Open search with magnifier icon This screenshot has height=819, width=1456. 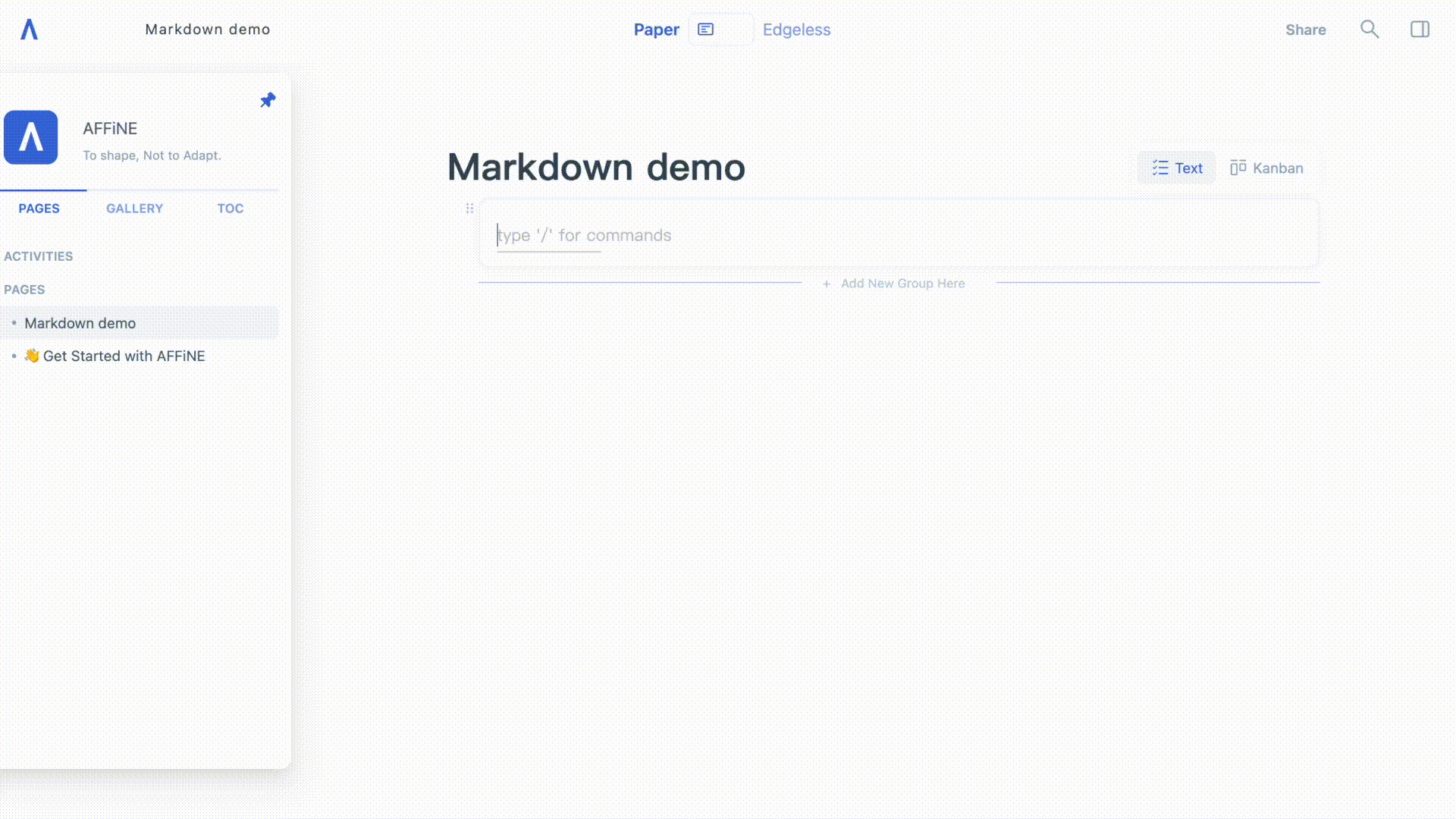(1370, 30)
